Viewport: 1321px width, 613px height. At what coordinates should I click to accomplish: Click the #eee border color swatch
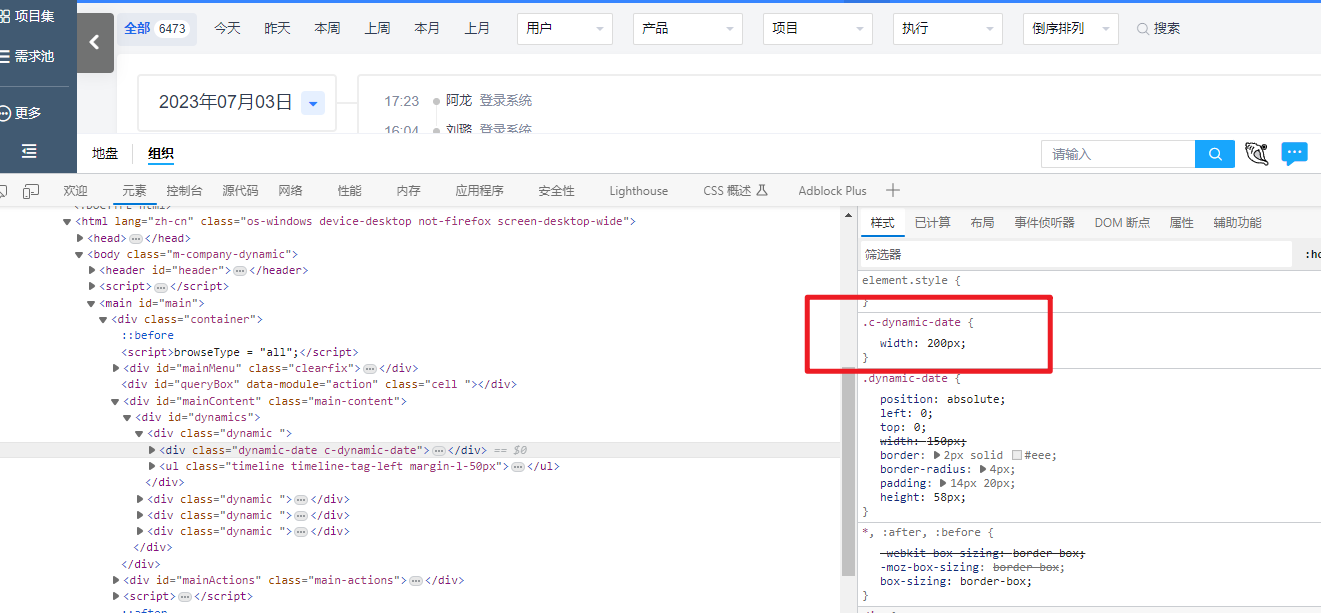tap(1017, 455)
